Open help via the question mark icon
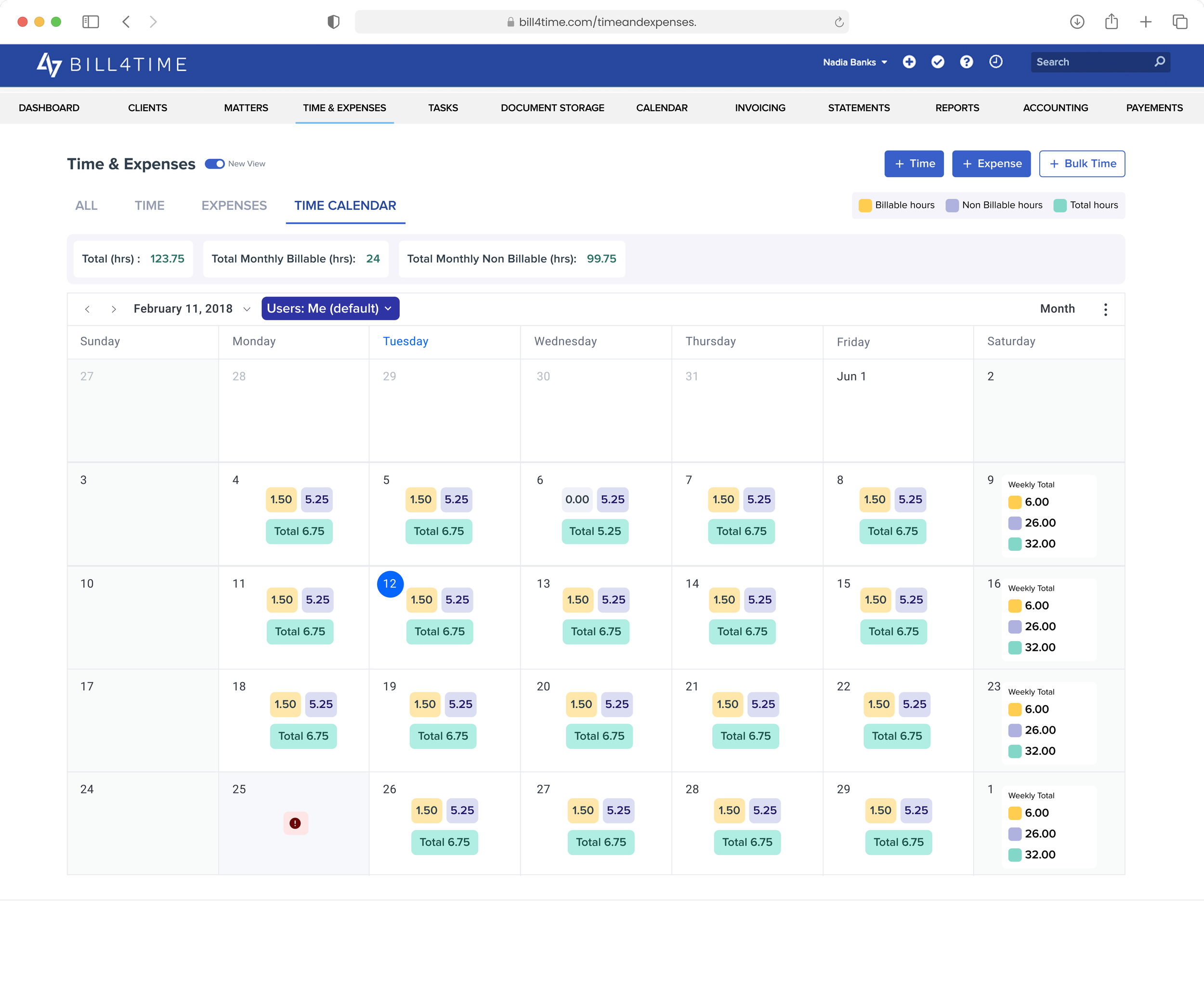Viewport: 1204px width, 998px height. click(967, 61)
